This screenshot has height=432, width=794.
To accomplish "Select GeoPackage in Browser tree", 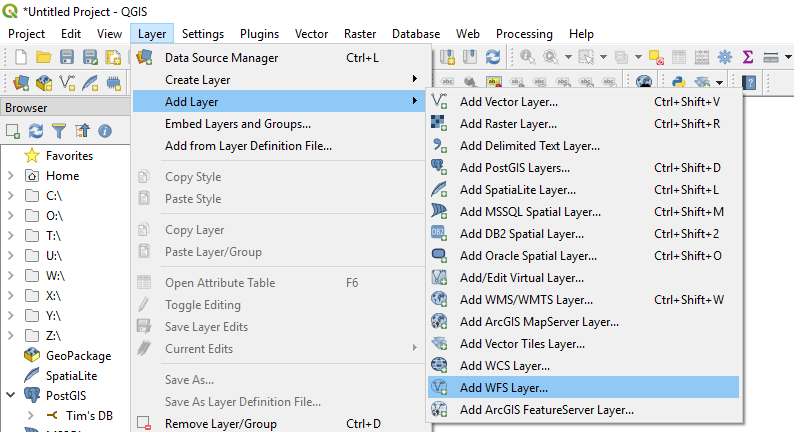I will point(78,356).
